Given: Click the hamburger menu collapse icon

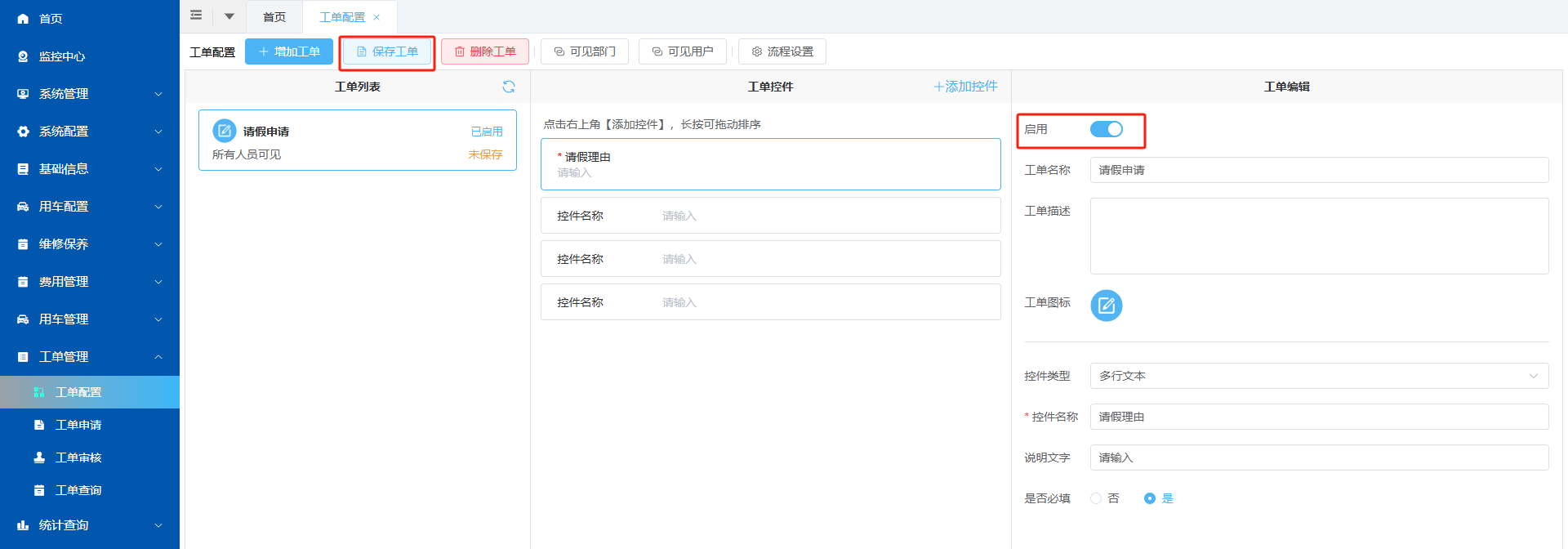Looking at the screenshot, I should click(196, 16).
